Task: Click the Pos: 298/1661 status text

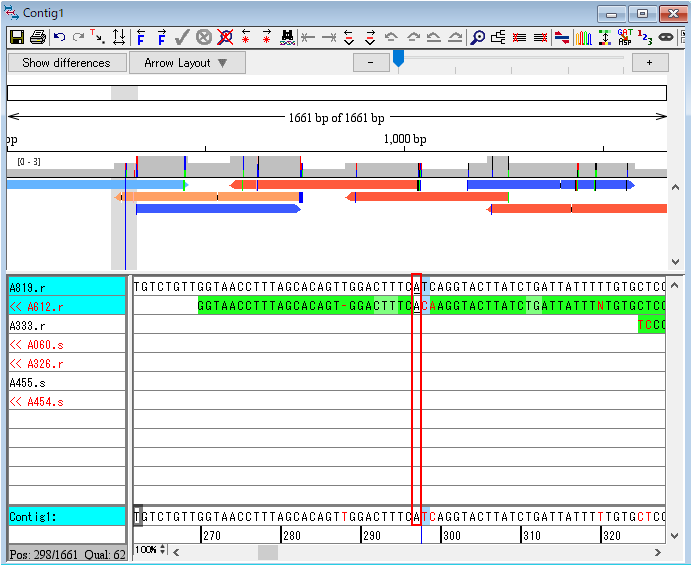Action: click(44, 554)
